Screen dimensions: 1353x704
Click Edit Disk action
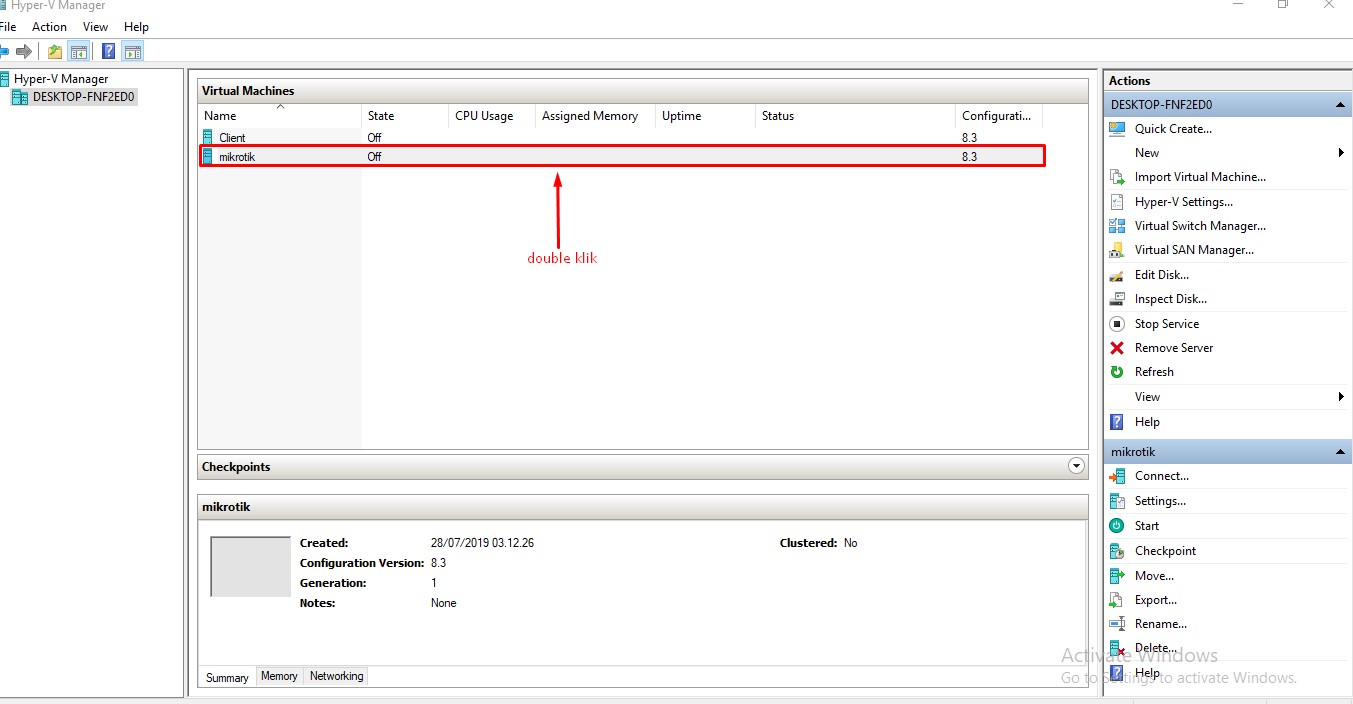[1162, 275]
